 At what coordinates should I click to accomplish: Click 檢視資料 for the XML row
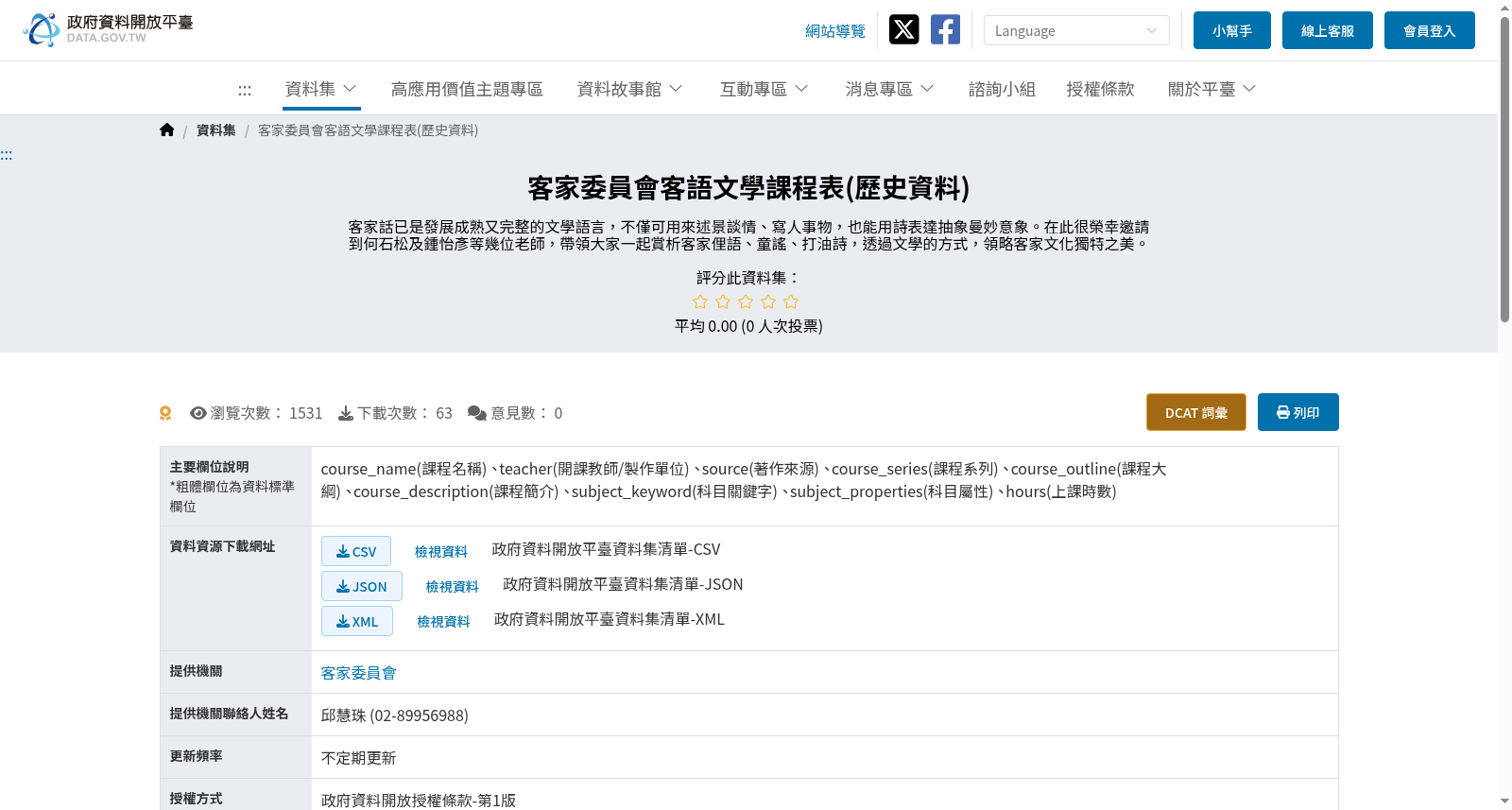tap(444, 622)
